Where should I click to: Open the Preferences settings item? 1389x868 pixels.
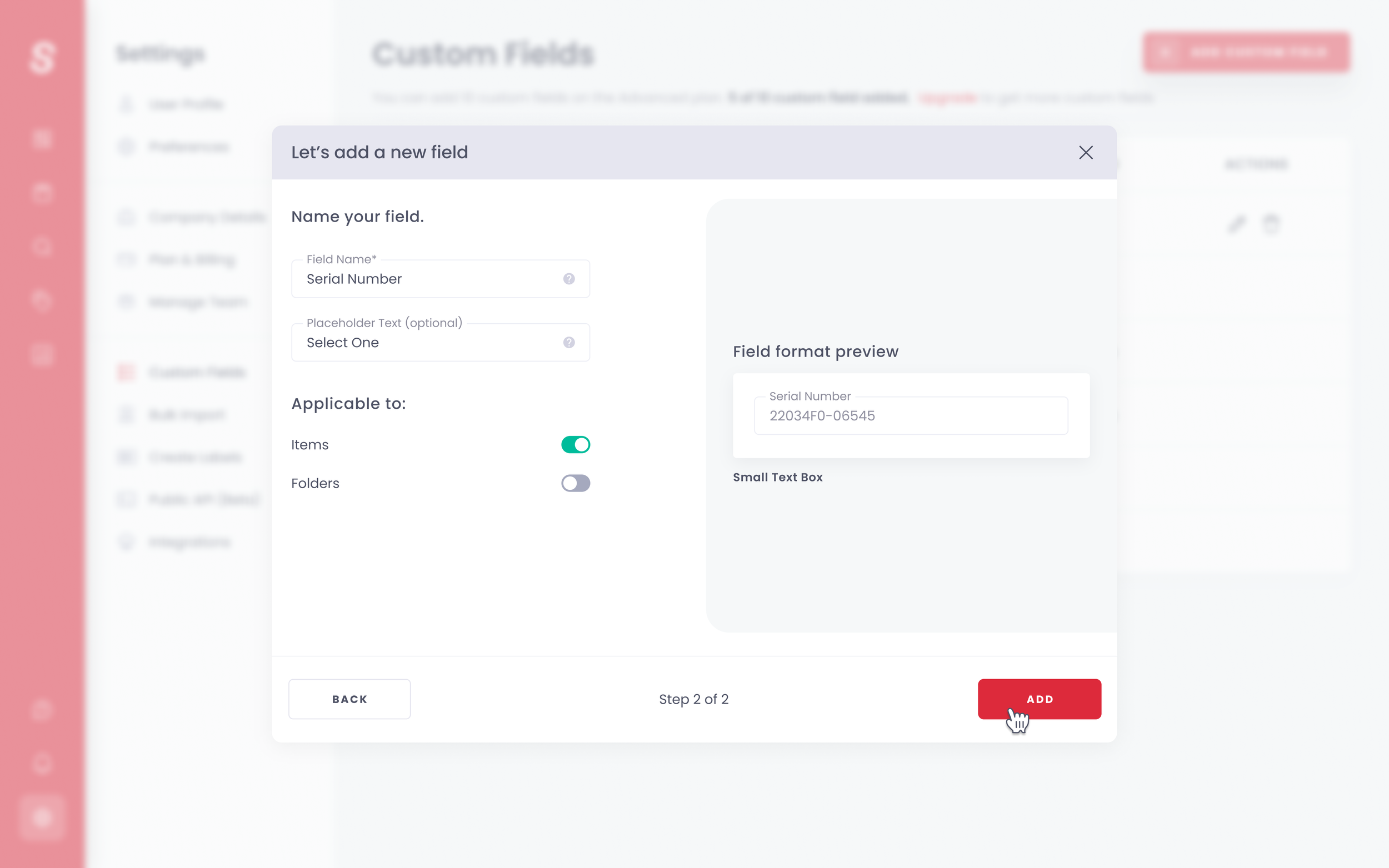[188, 147]
